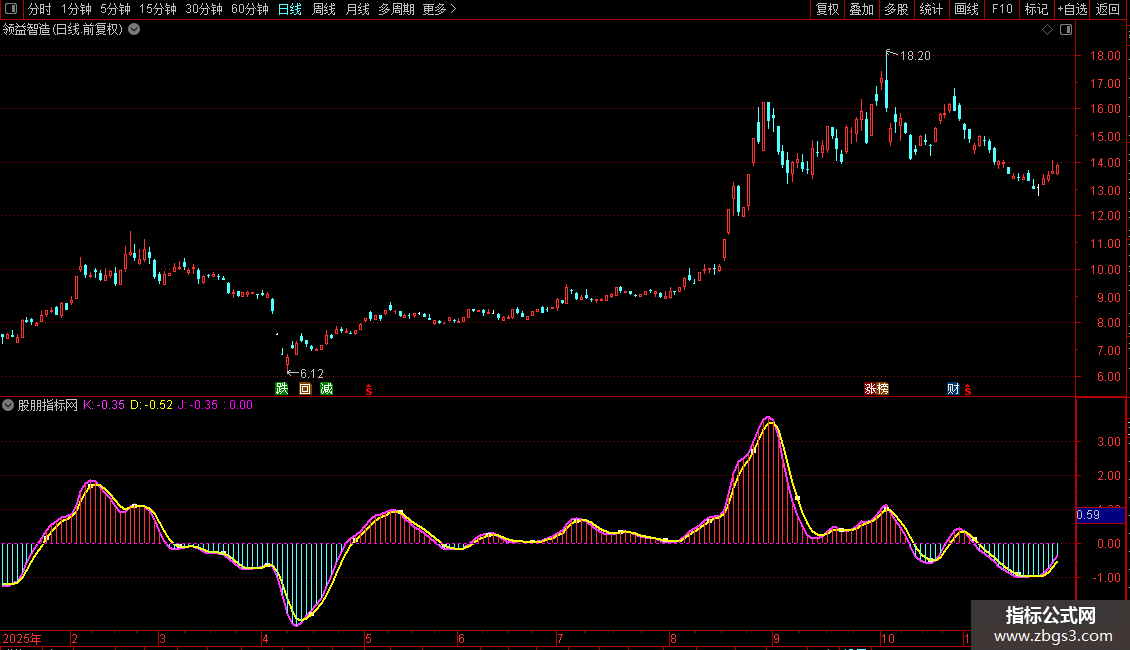Viewport: 1130px width, 650px height.
Task: Click the 多股 multi-stock button
Action: pyautogui.click(x=896, y=9)
